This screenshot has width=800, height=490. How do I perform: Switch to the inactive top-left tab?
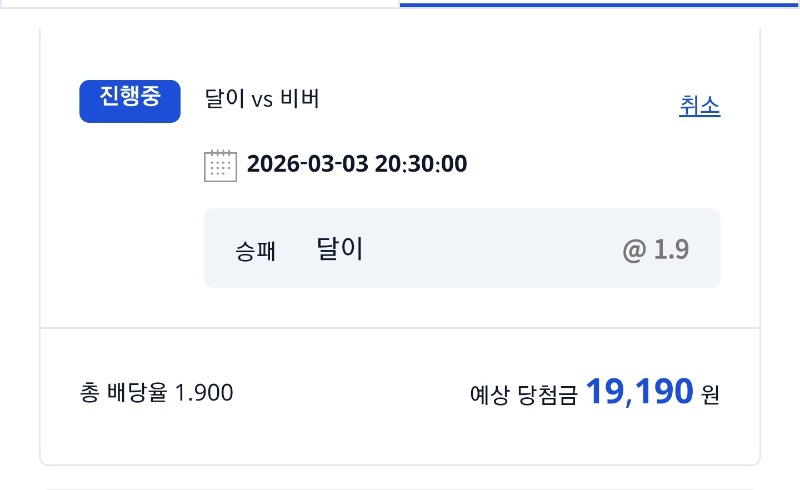(x=200, y=4)
